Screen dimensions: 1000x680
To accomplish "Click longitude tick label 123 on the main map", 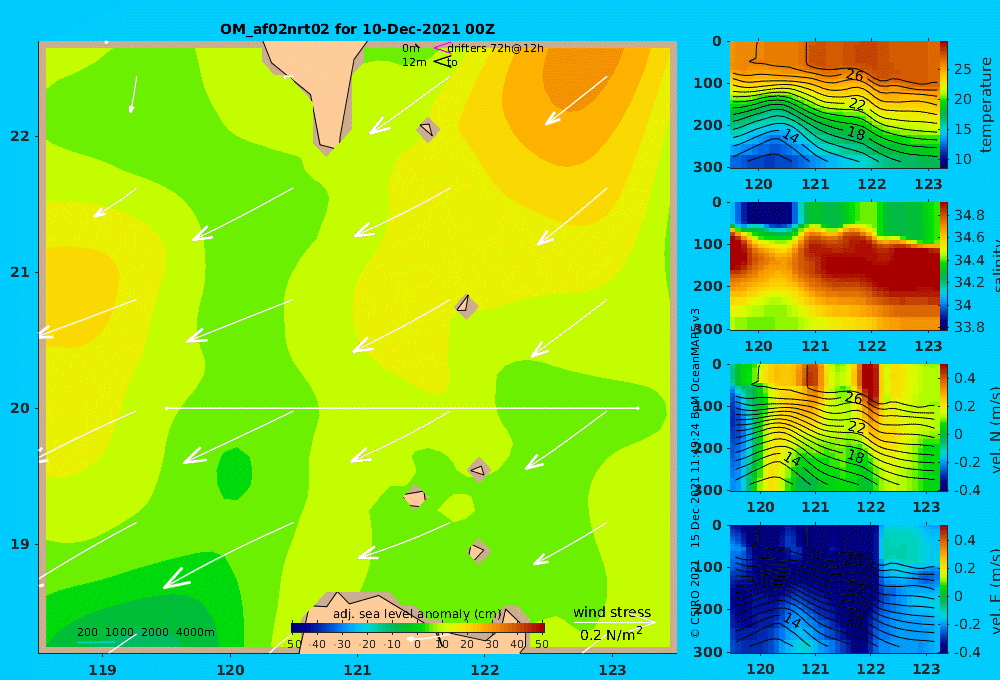I will tap(612, 670).
